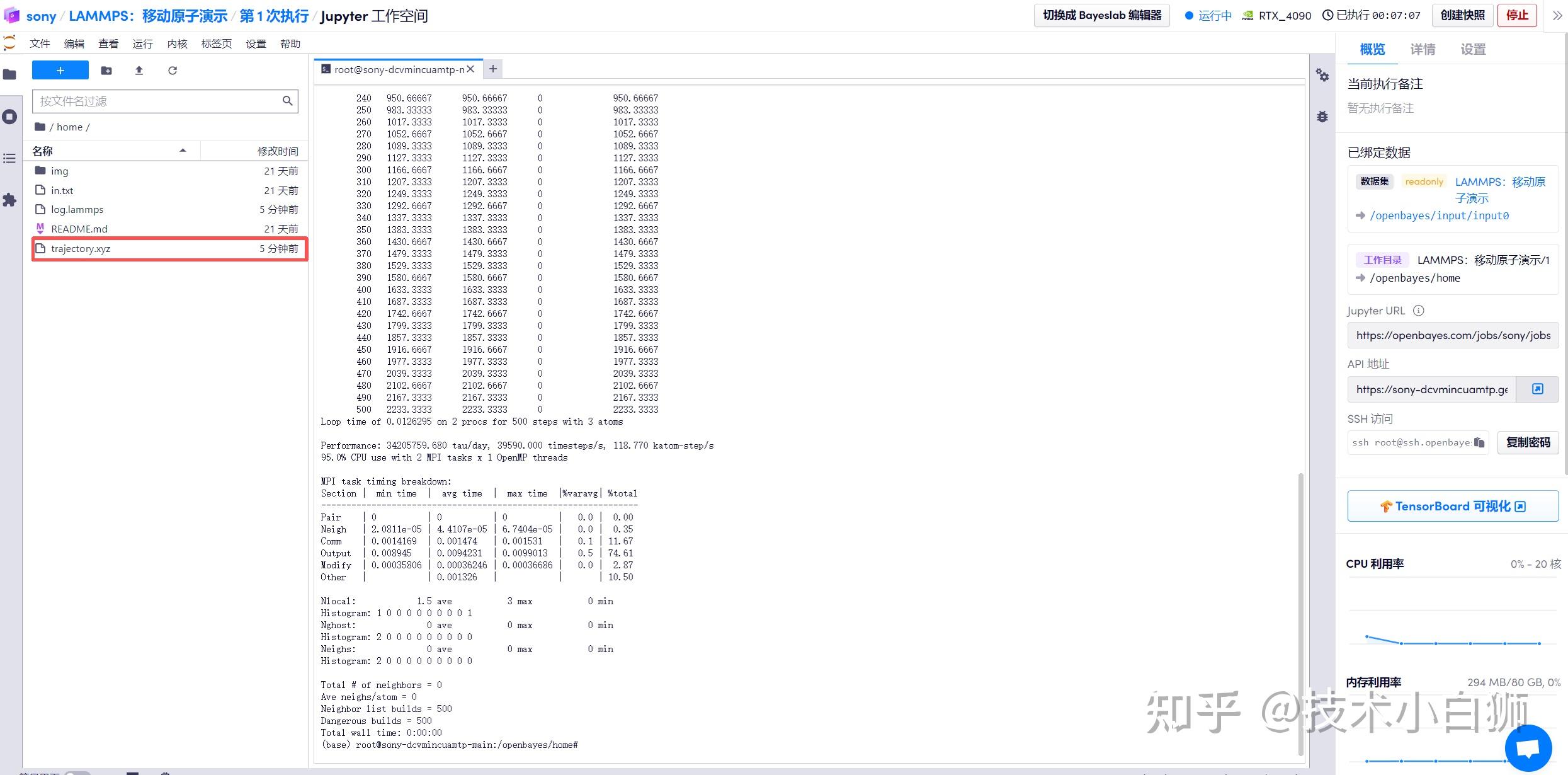This screenshot has height=775, width=1568.
Task: Open TensorBoard 可视化 link
Action: [x=1453, y=506]
